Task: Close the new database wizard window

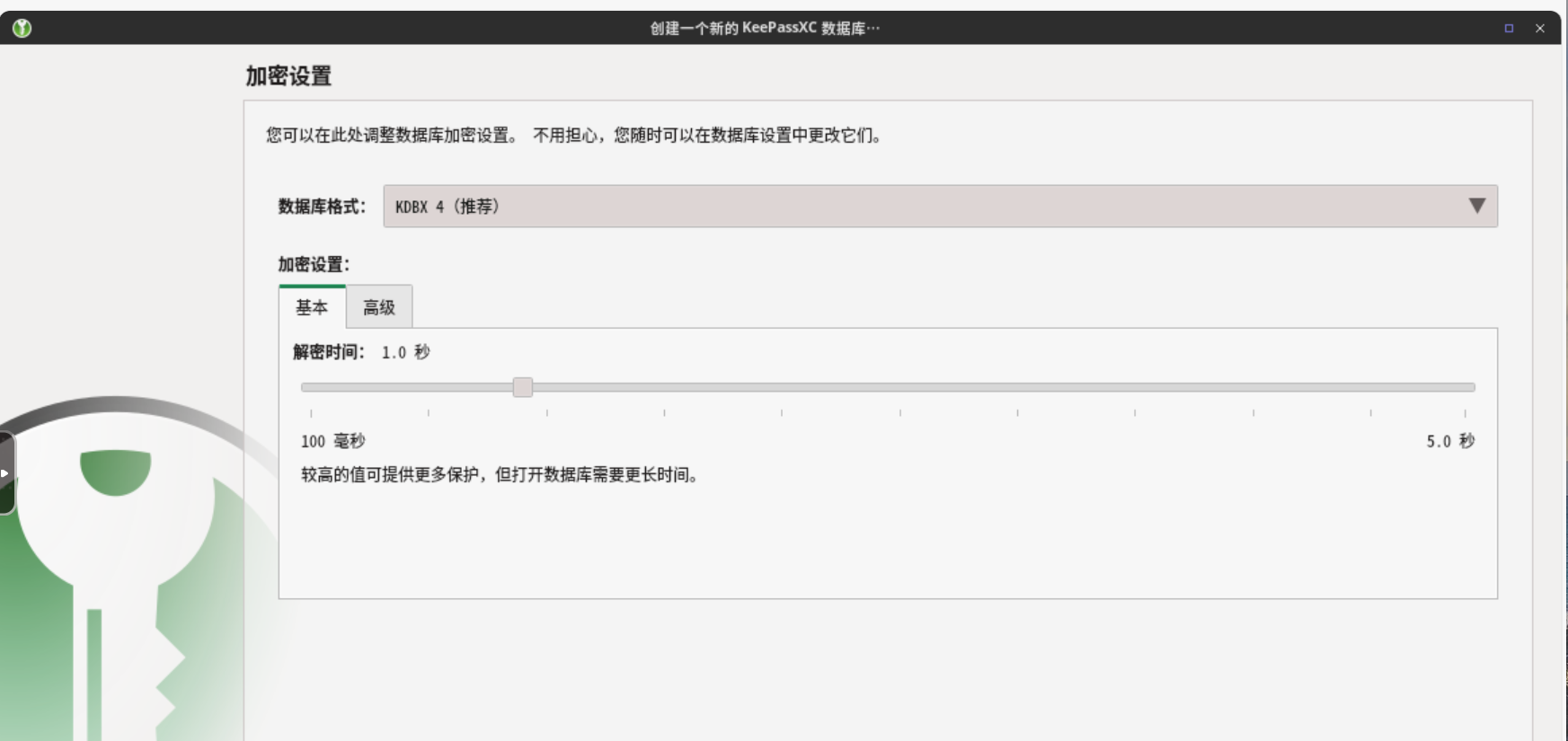Action: click(x=1540, y=29)
